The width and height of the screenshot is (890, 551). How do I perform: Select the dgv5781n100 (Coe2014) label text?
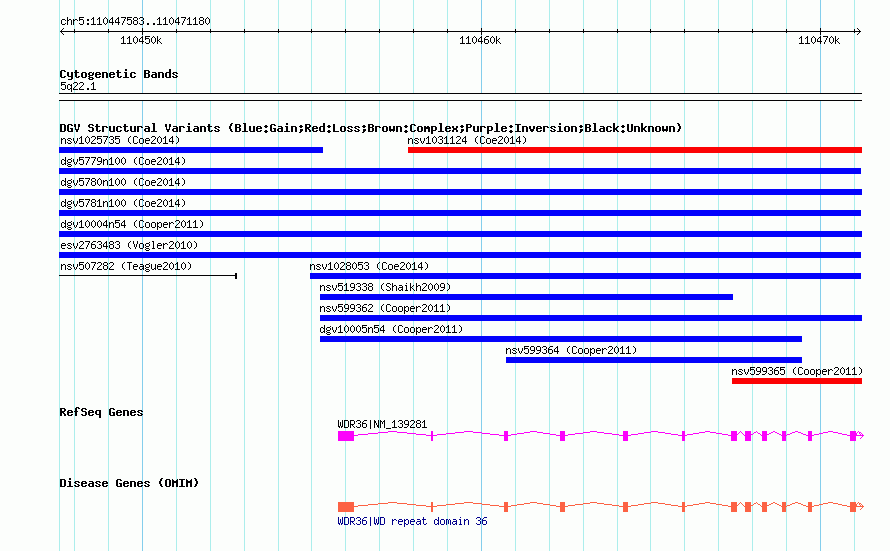pyautogui.click(x=123, y=203)
